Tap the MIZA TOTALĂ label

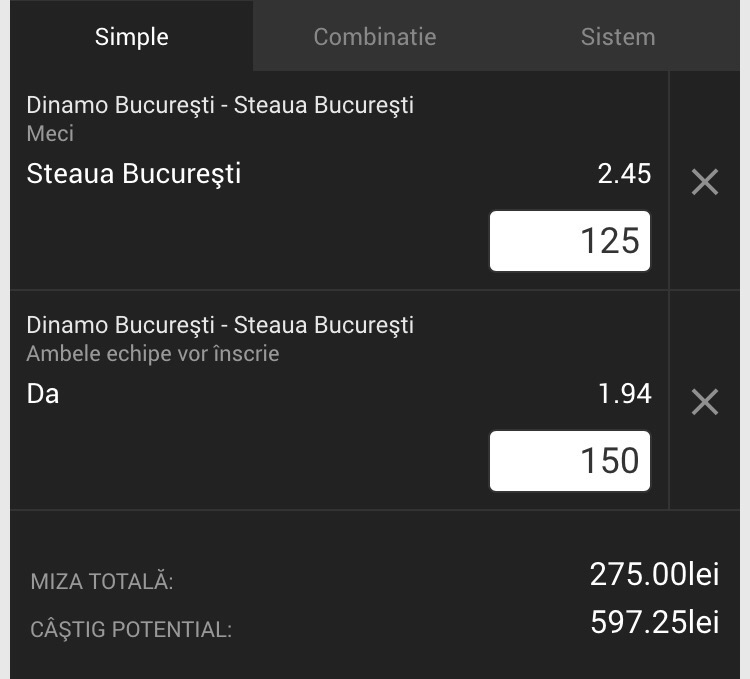coord(102,581)
